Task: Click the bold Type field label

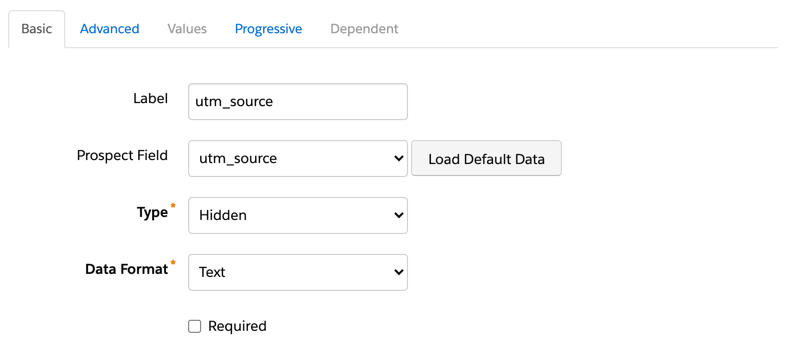Action: click(152, 212)
